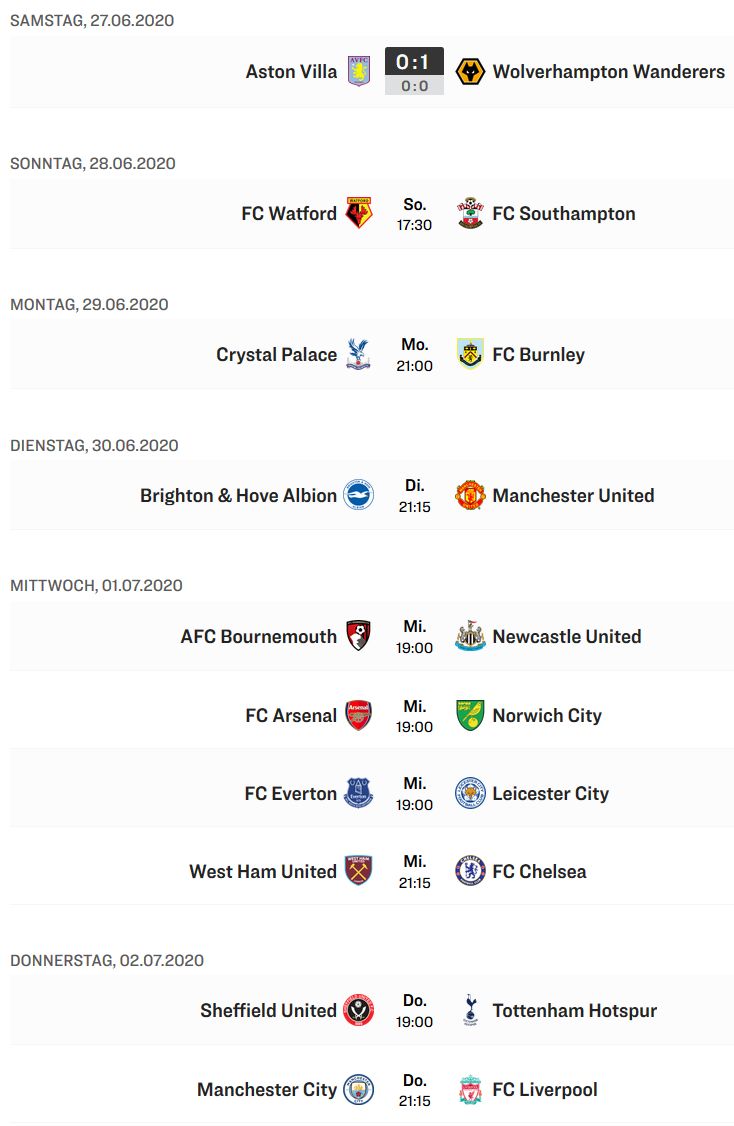Open the Brighton & Hove Albion team link
Image resolution: width=734 pixels, height=1126 pixels.
[238, 495]
